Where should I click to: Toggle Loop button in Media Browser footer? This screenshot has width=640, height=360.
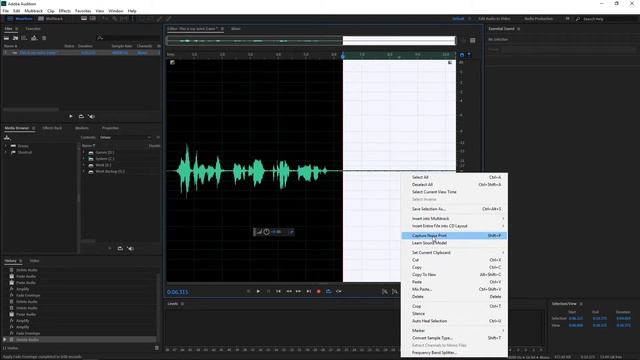[x=120, y=248]
